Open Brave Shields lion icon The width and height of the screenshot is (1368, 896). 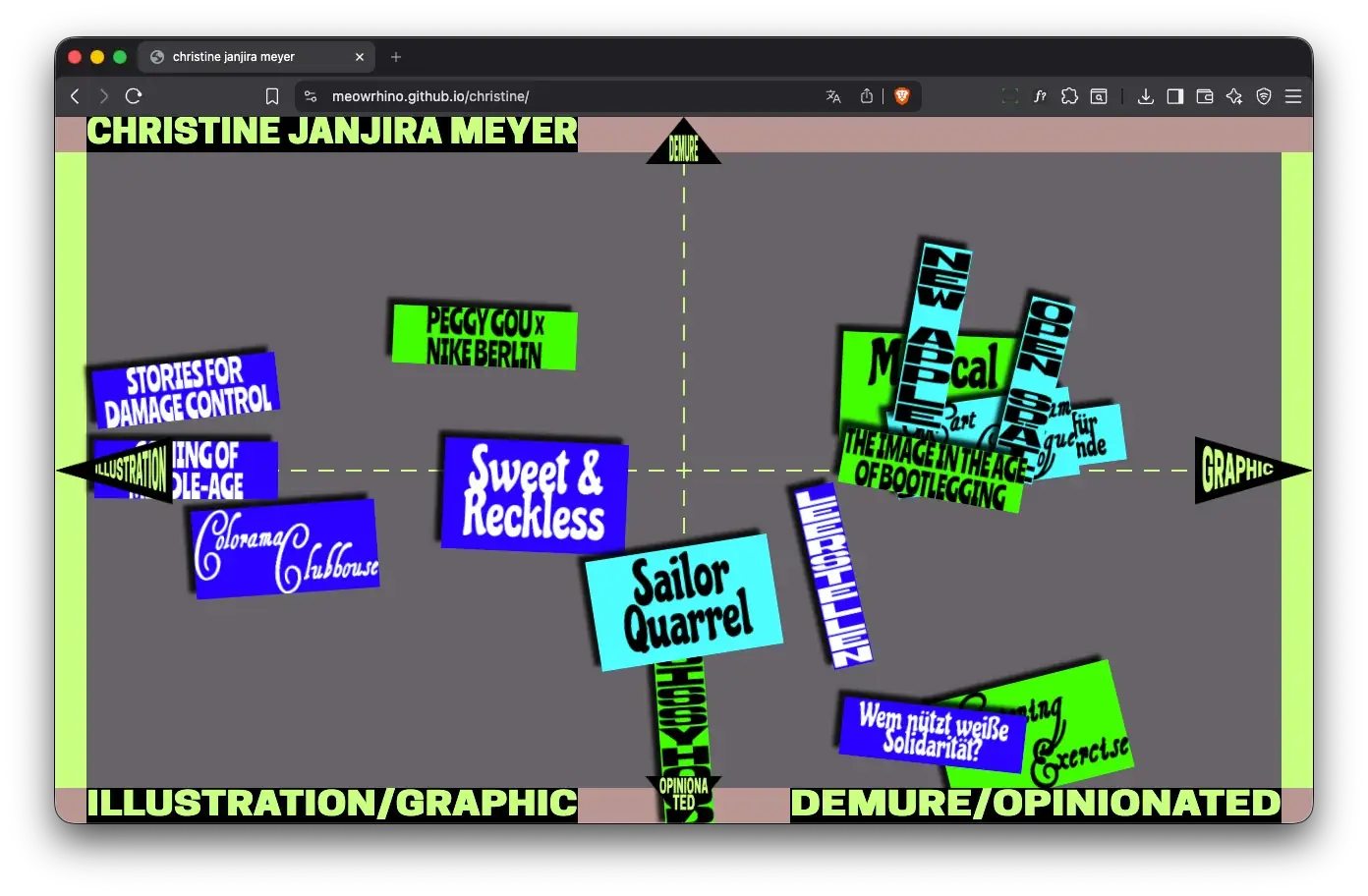[901, 96]
